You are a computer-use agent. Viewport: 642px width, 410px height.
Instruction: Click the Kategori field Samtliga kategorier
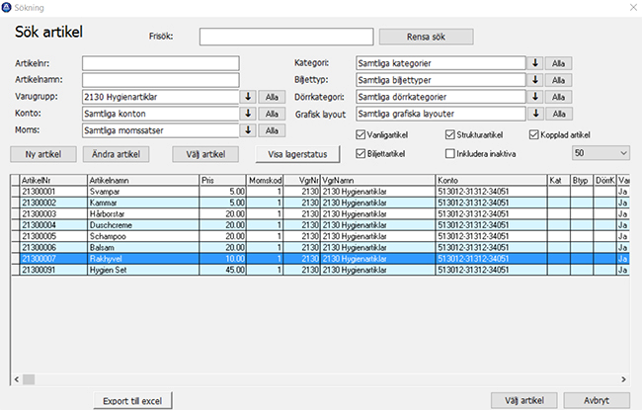point(441,63)
